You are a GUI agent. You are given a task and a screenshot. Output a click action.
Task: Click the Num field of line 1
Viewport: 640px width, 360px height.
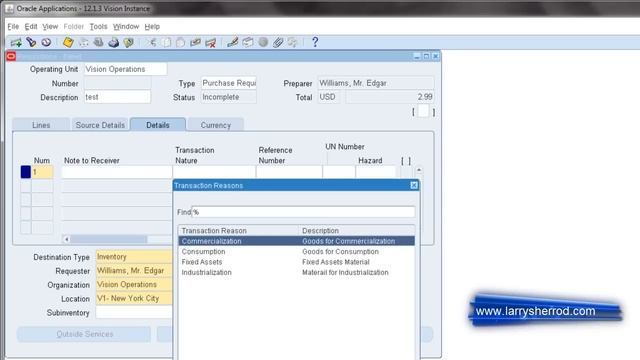point(42,172)
